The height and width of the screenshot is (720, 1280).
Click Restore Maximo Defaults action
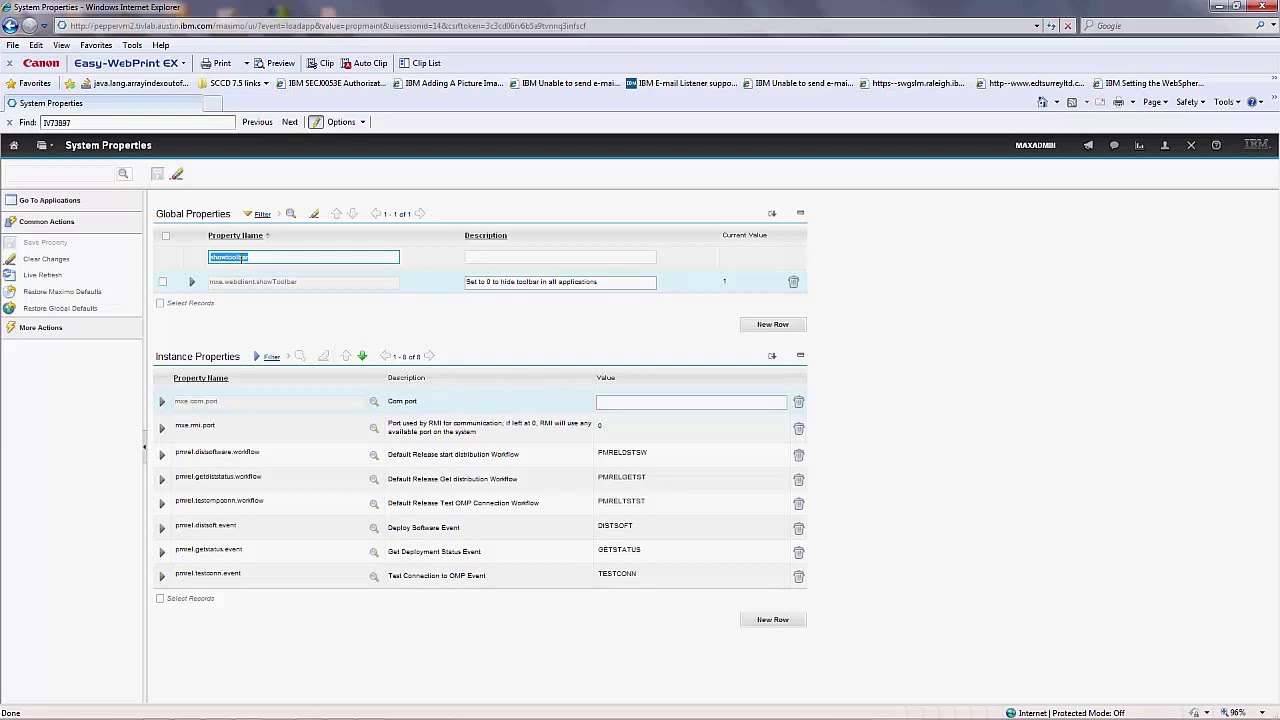point(62,292)
